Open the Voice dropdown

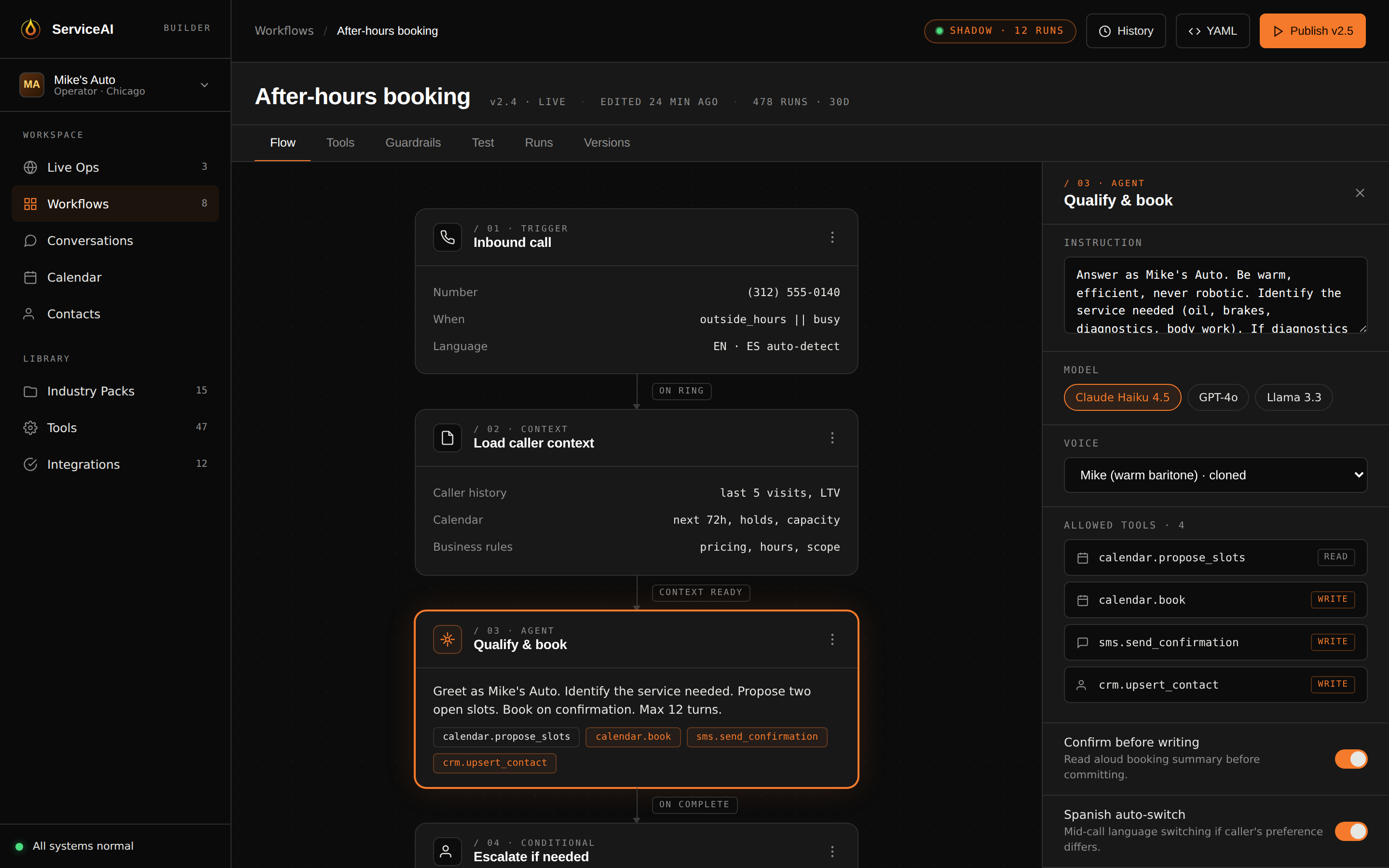(x=1215, y=475)
